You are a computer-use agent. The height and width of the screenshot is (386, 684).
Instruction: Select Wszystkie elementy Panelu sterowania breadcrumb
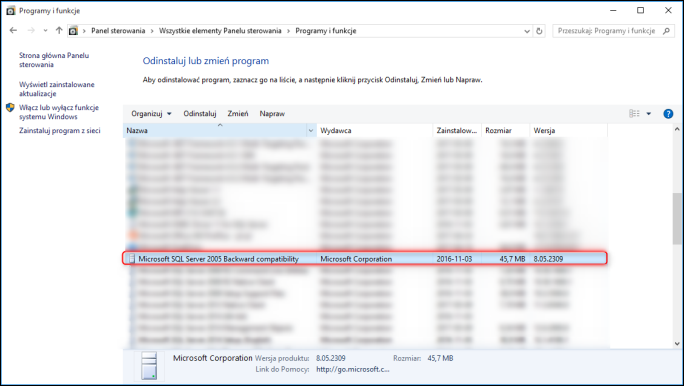coord(220,31)
